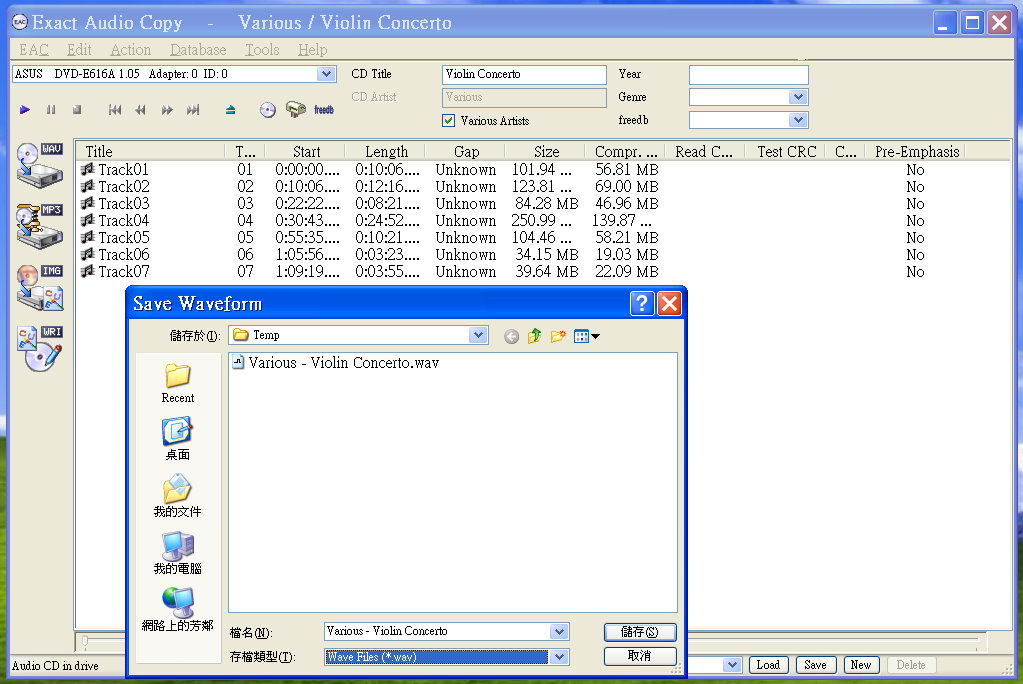Click the Pre-Emphasis column header
This screenshot has height=684, width=1023.
[916, 151]
